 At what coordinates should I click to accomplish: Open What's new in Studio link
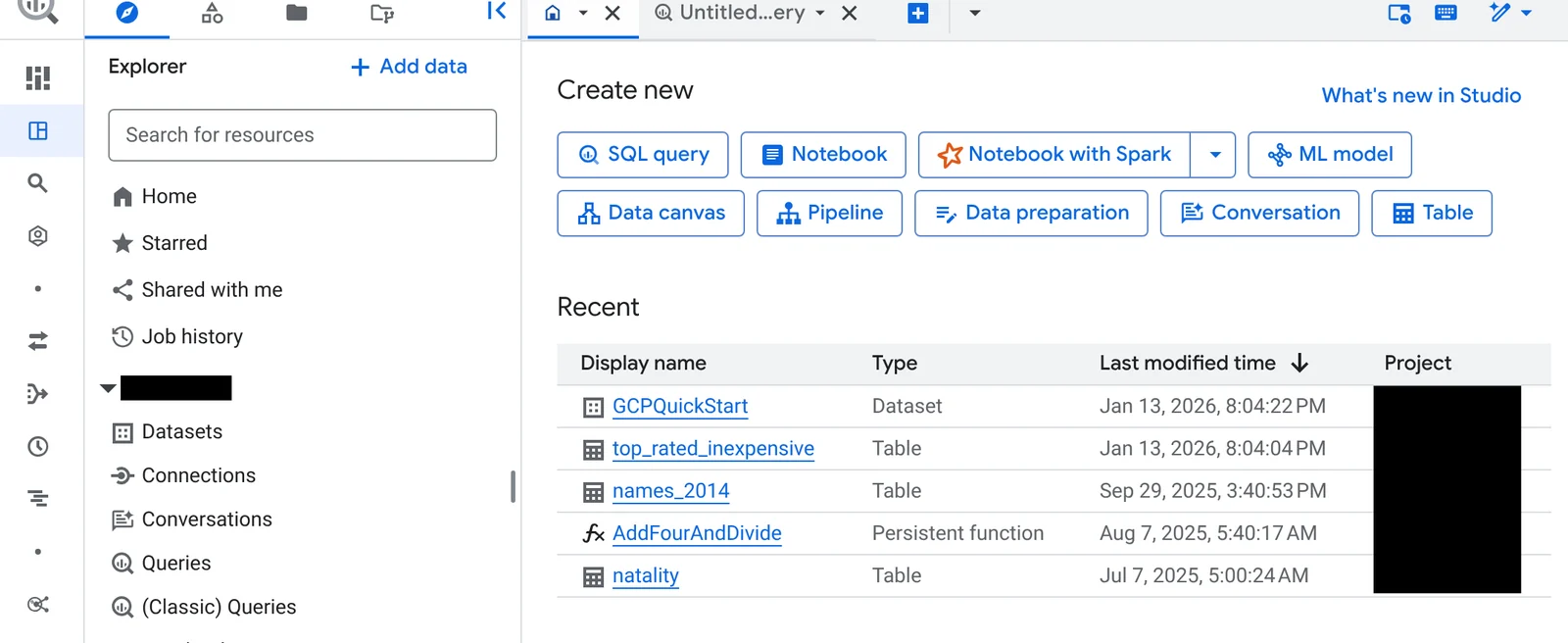(1421, 95)
